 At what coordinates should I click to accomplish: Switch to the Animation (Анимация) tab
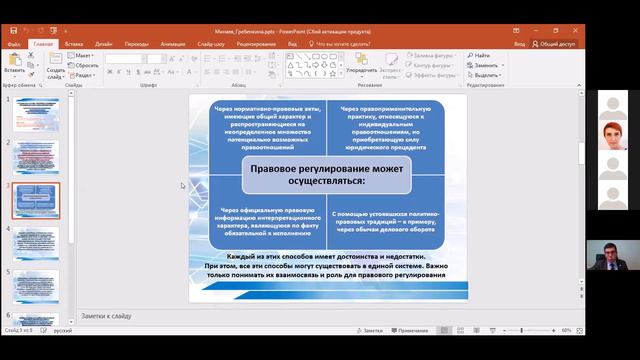coord(173,44)
